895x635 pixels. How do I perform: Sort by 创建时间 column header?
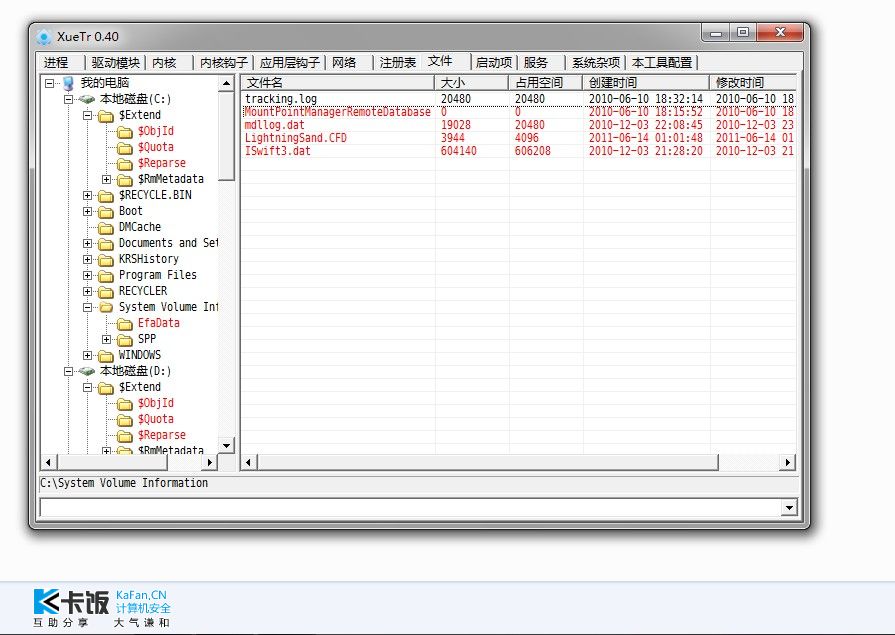646,83
